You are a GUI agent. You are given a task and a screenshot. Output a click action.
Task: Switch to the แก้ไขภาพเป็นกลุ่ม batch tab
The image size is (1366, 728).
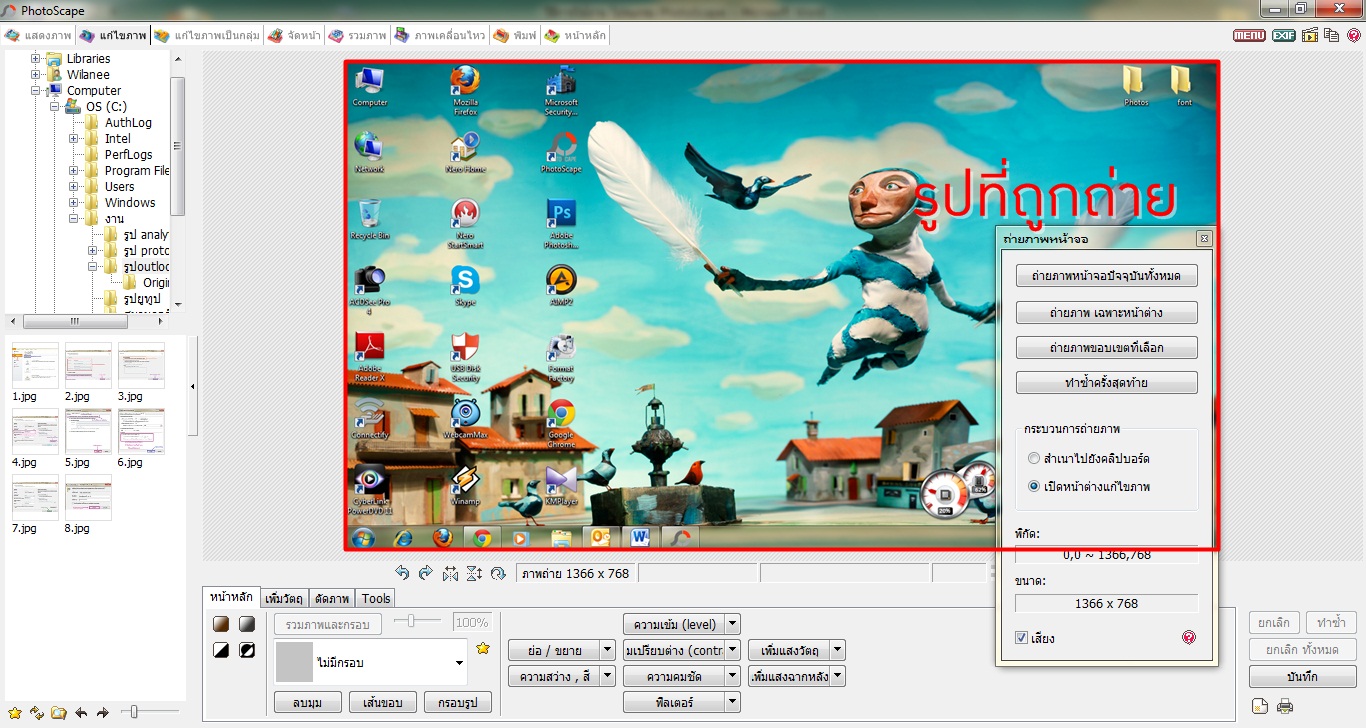click(x=207, y=35)
